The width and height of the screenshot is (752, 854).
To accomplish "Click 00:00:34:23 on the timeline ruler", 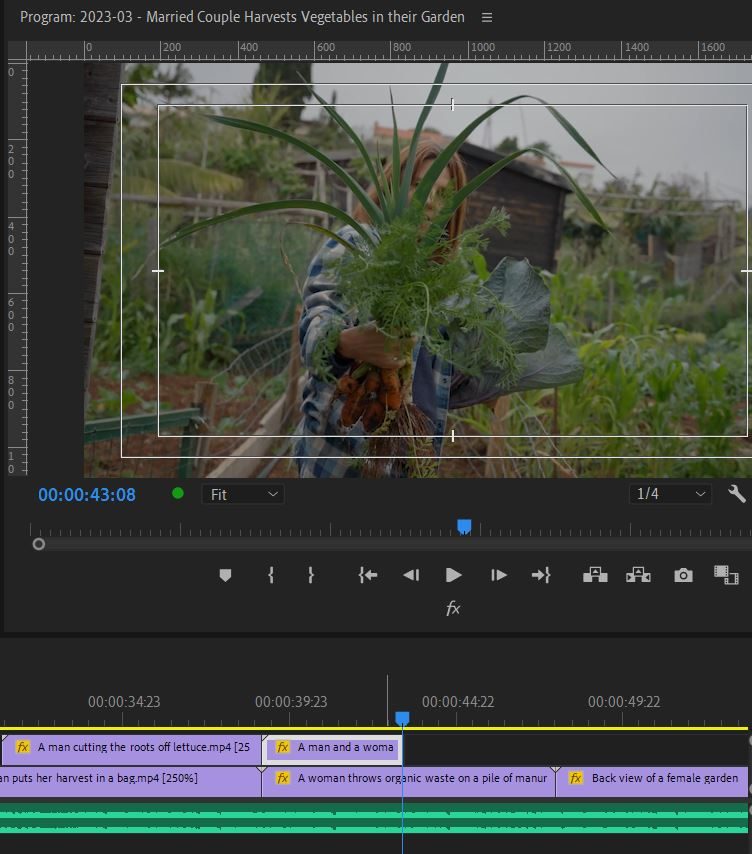I will [x=124, y=702].
